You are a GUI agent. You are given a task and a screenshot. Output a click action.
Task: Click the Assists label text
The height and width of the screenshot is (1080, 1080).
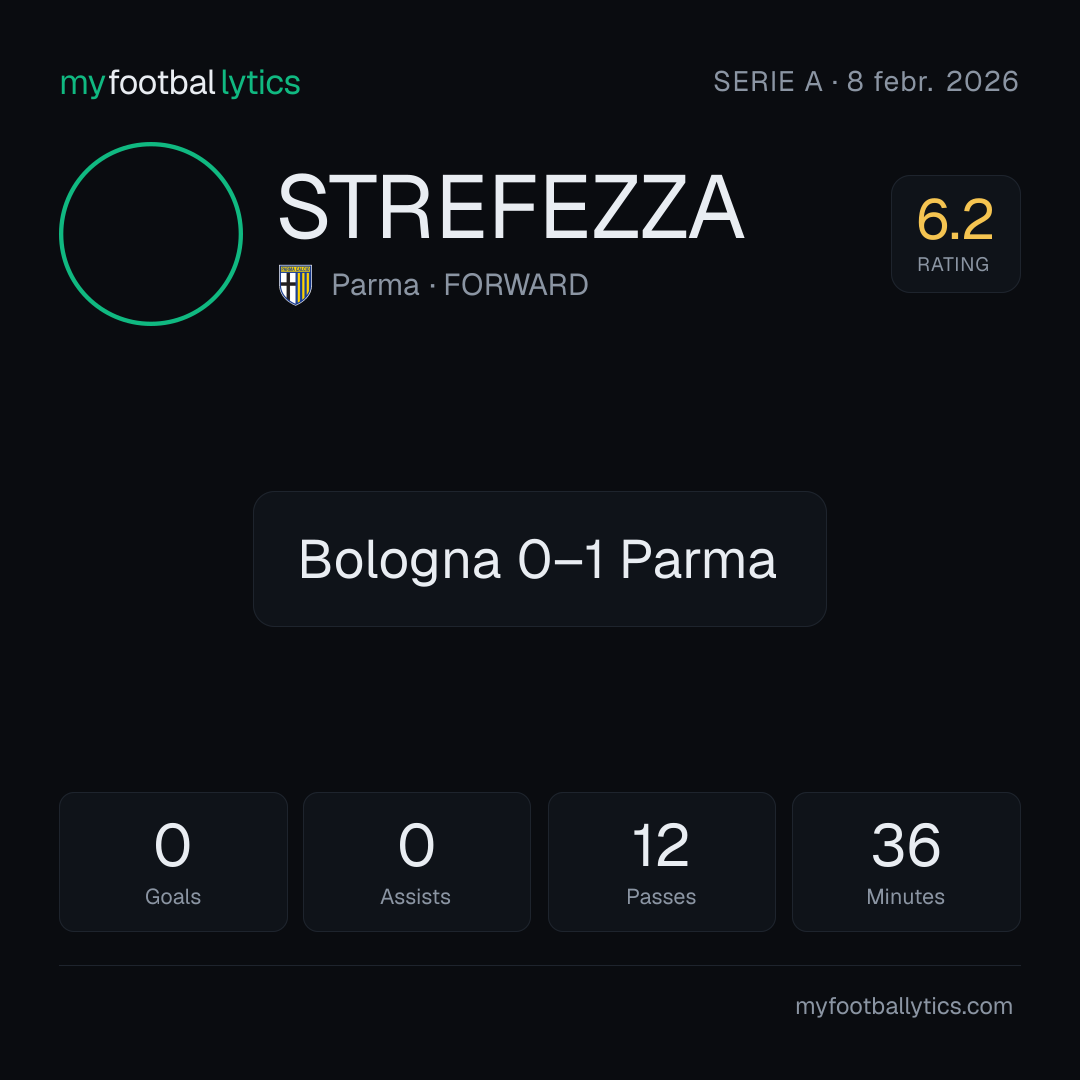click(x=415, y=896)
